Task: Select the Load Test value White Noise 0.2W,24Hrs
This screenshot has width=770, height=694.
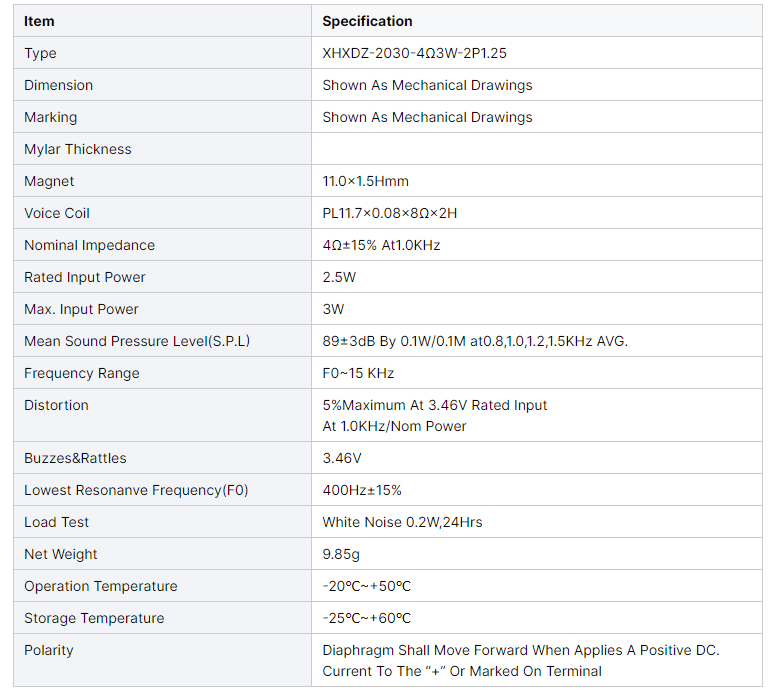Action: tap(402, 522)
